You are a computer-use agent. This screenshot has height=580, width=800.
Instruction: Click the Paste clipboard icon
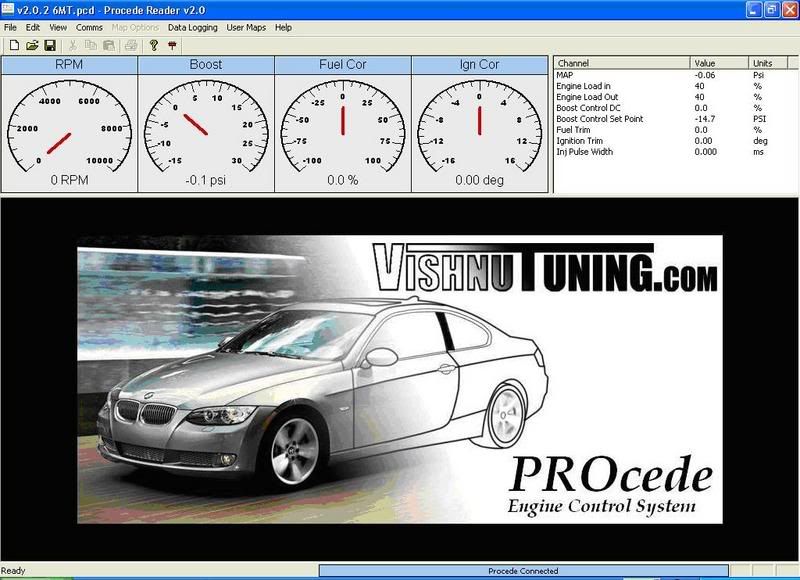tap(108, 45)
